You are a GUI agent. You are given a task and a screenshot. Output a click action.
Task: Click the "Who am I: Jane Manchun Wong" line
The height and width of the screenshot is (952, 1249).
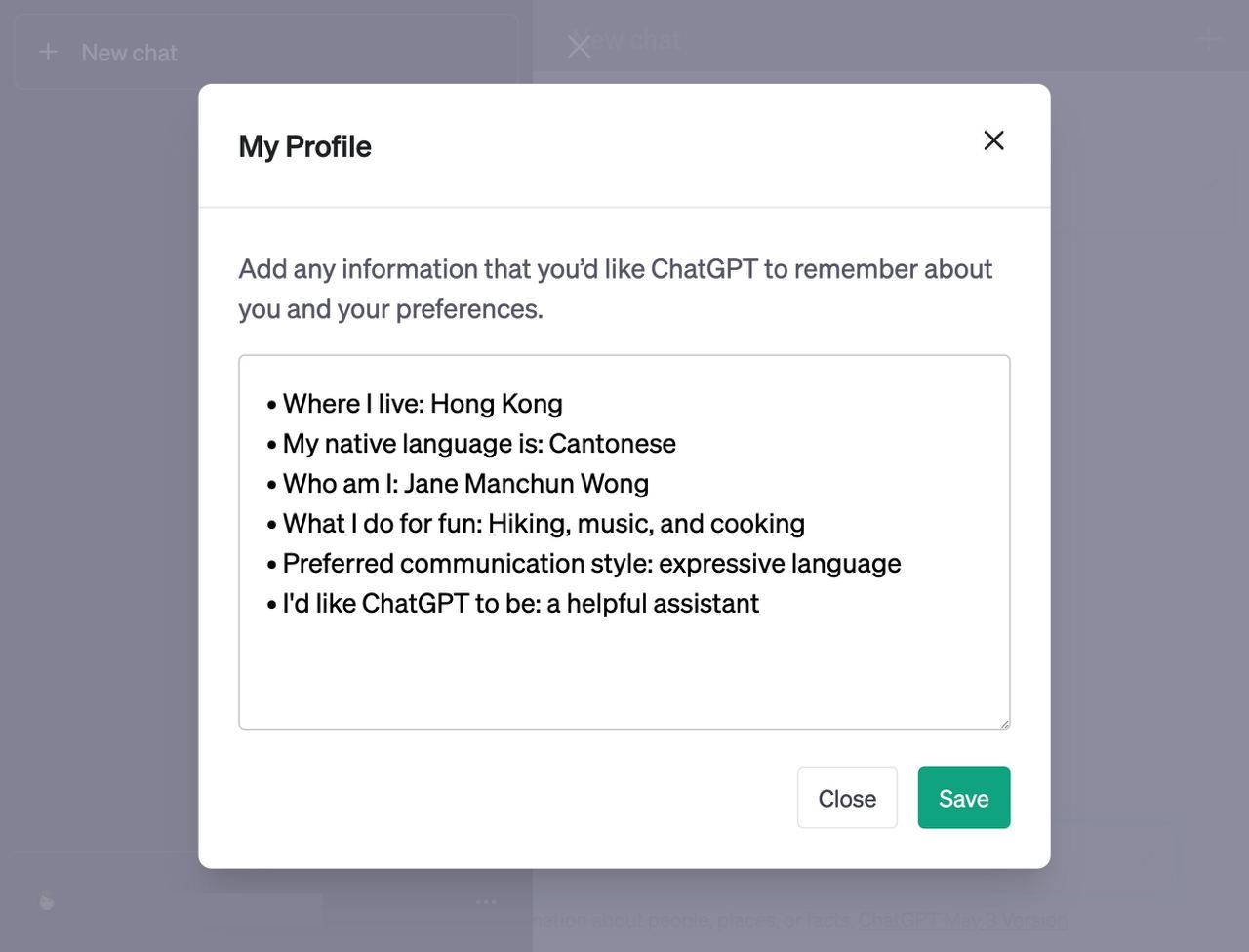(x=464, y=484)
